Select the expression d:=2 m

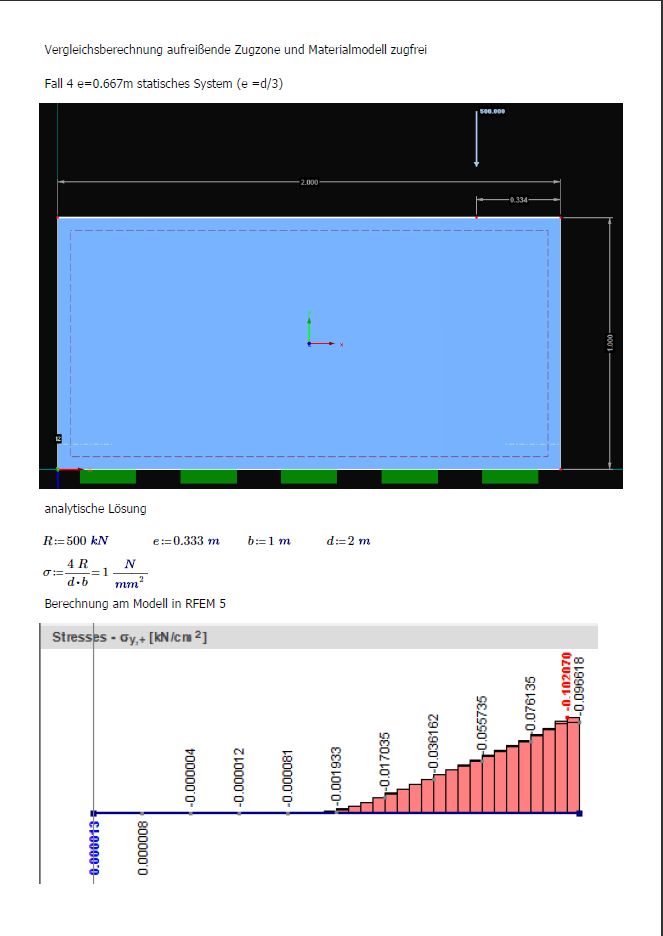pyautogui.click(x=349, y=541)
